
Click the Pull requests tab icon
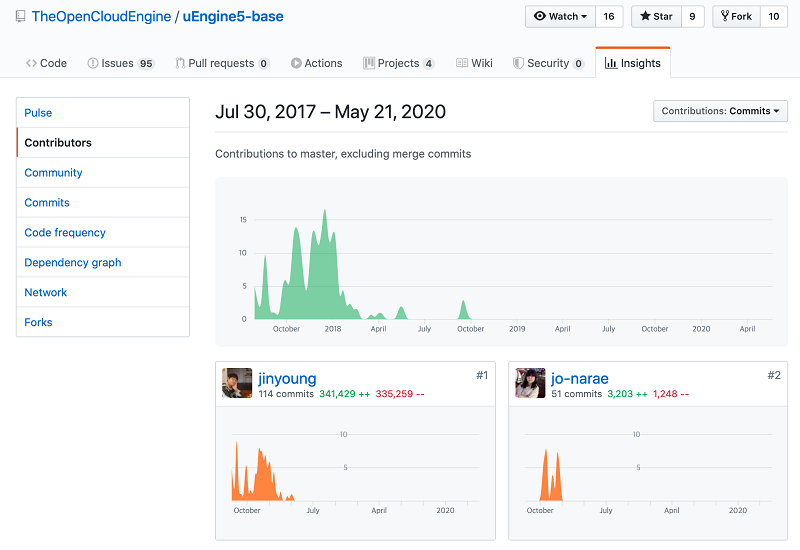[180, 63]
